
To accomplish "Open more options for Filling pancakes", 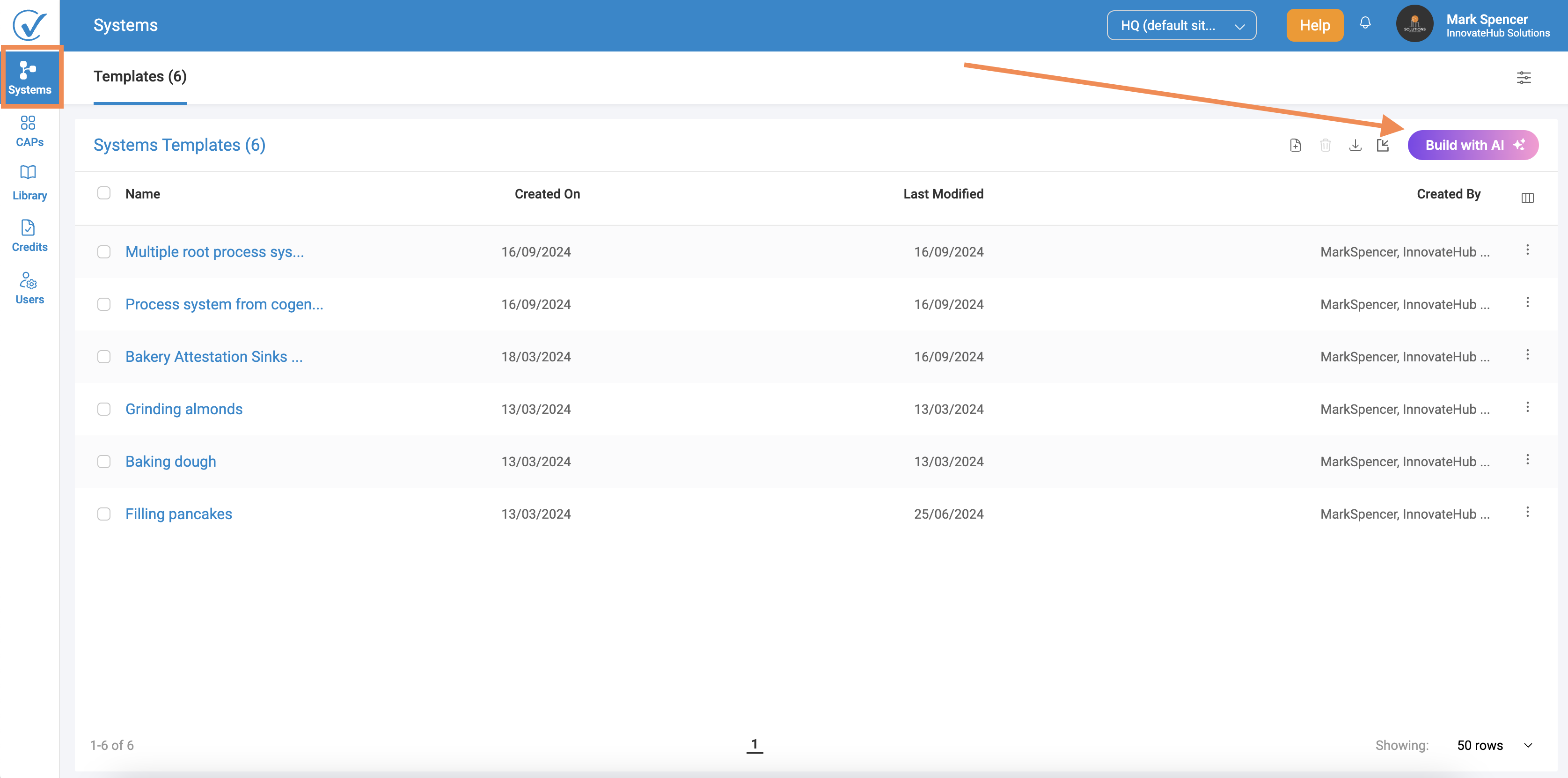I will point(1527,511).
